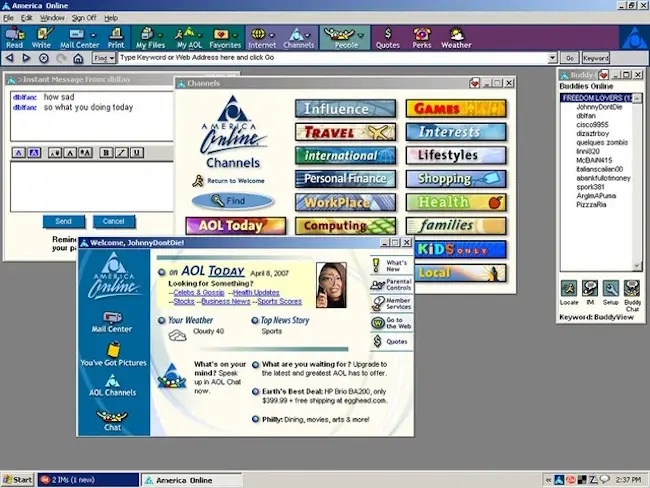The width and height of the screenshot is (650, 488).
Task: Expand the Favorites dropdown arrow
Action: (235, 36)
